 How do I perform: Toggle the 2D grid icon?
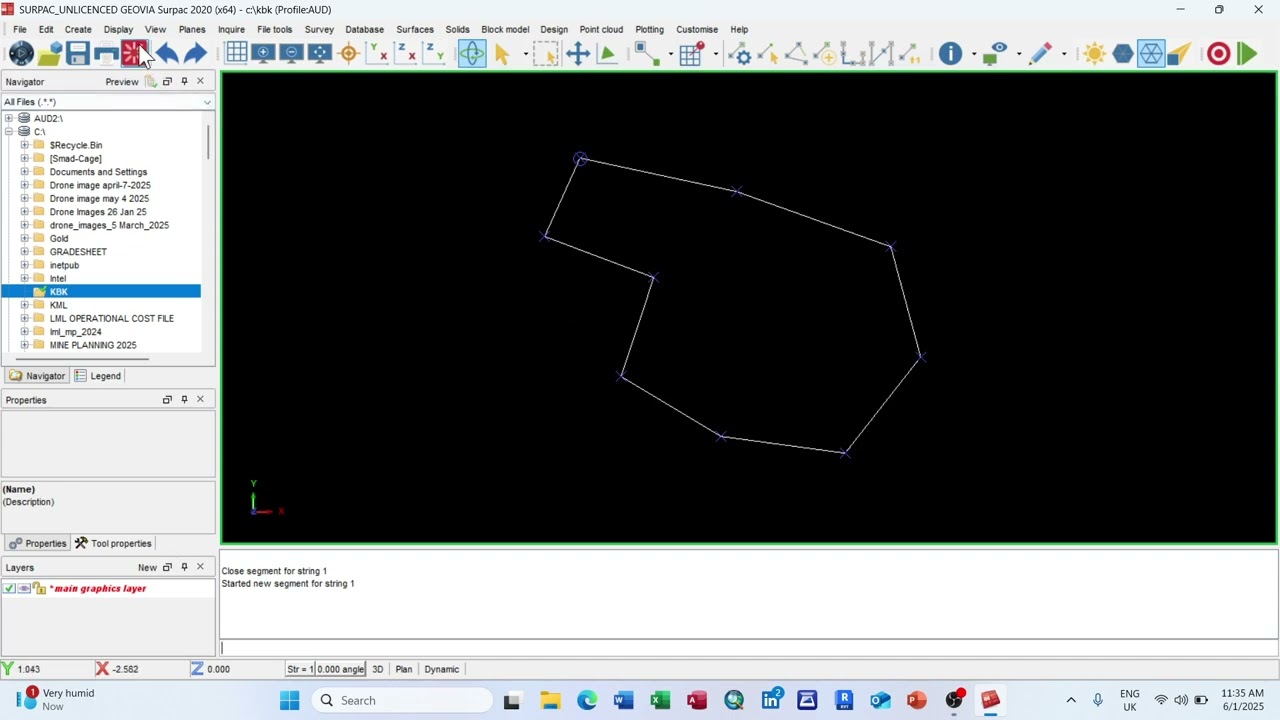(x=236, y=54)
